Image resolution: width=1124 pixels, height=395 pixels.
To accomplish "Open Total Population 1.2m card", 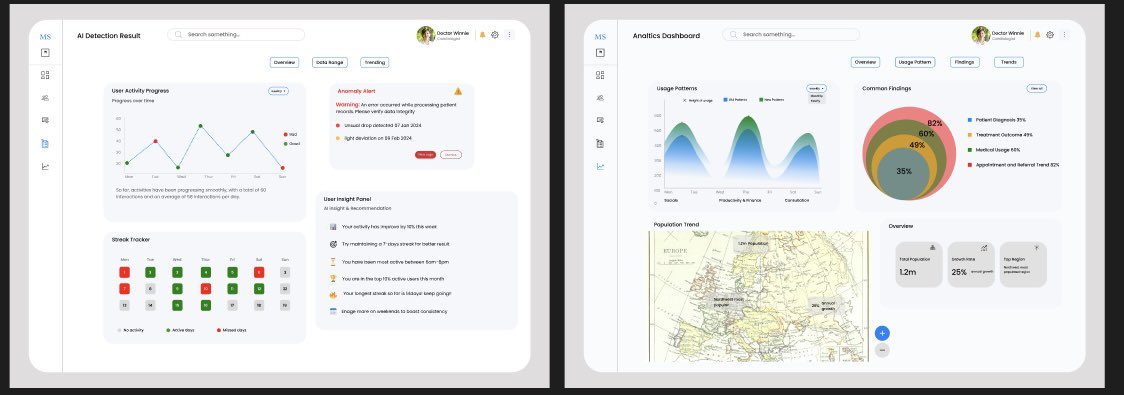I will (x=919, y=265).
